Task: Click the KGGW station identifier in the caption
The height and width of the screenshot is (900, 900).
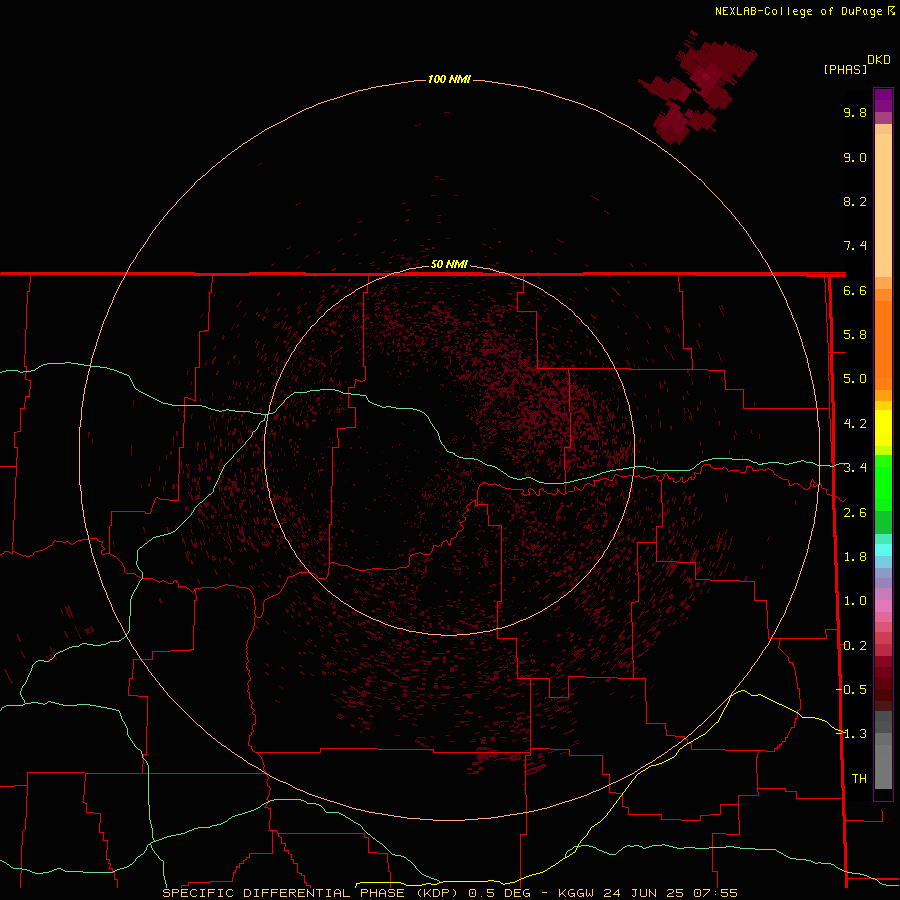Action: pyautogui.click(x=576, y=893)
